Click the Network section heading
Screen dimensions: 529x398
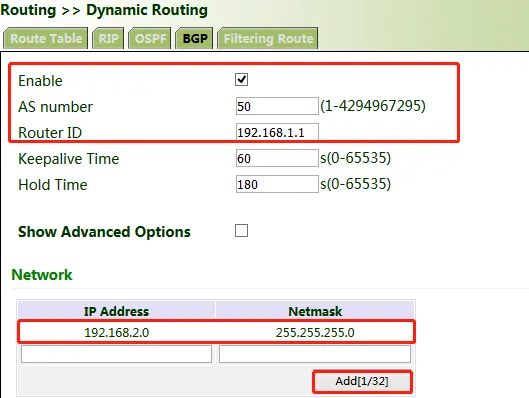pyautogui.click(x=42, y=275)
